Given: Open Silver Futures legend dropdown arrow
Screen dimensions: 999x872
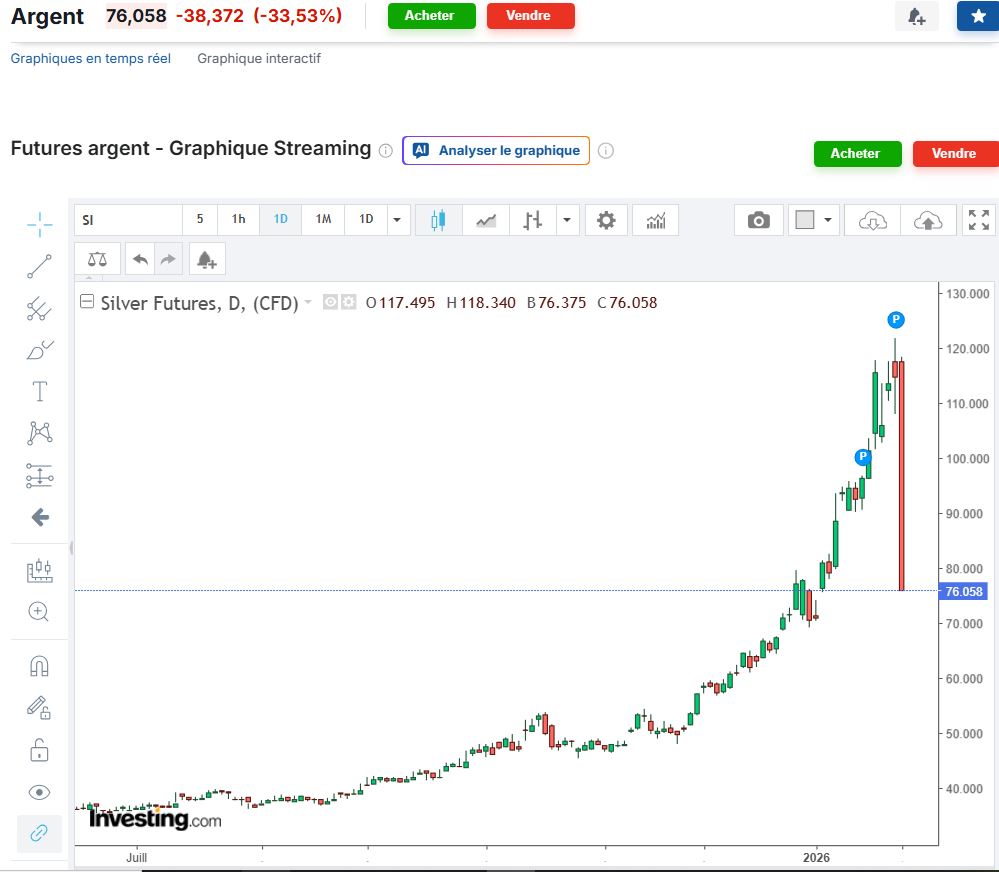Looking at the screenshot, I should 308,302.
